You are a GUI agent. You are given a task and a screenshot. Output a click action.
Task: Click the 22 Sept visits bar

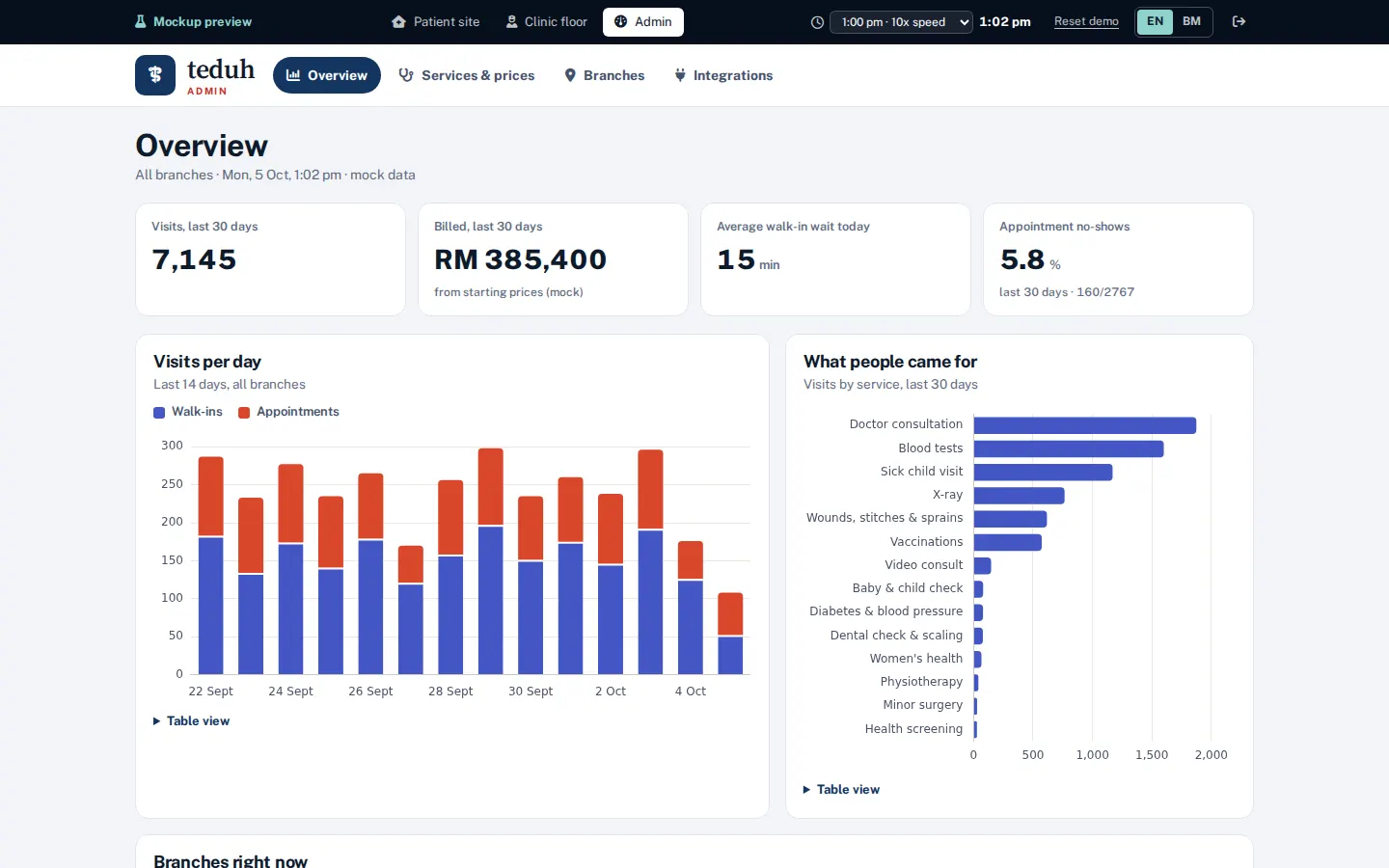(211, 565)
